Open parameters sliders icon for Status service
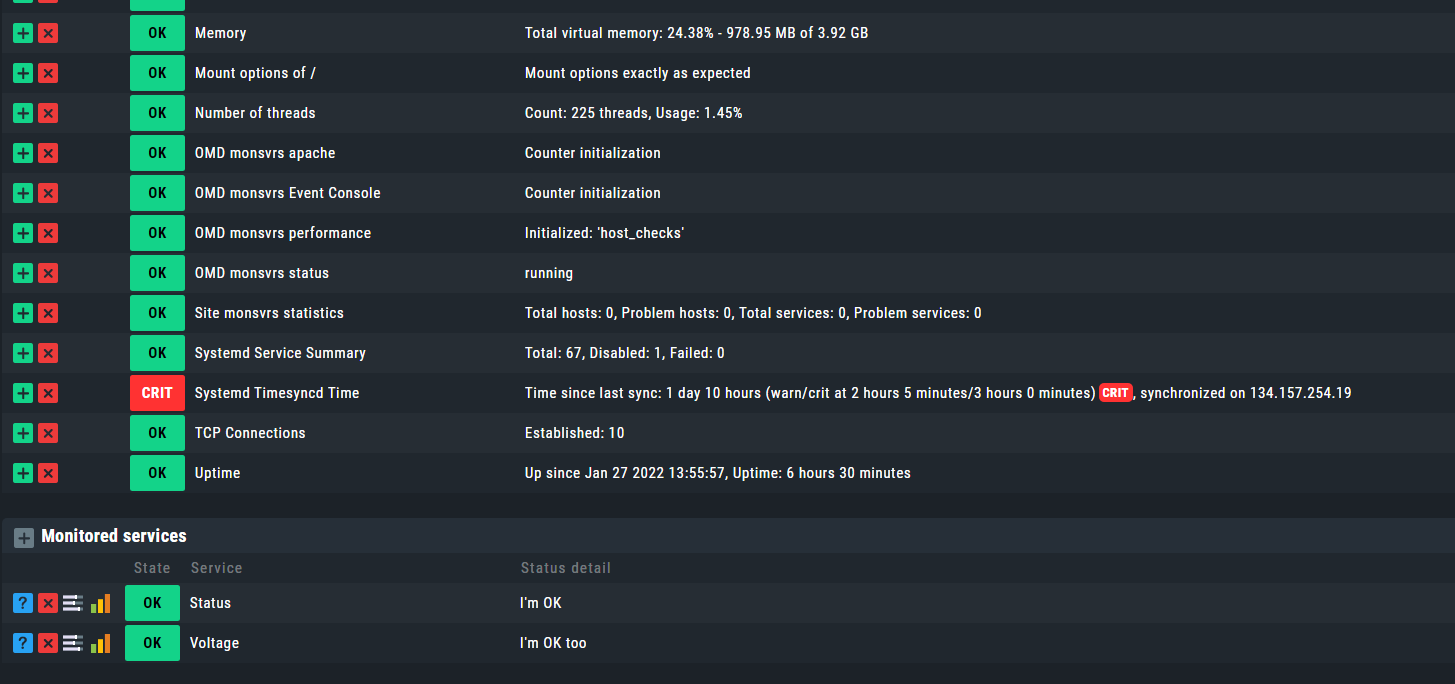Viewport: 1455px width, 684px height. click(x=73, y=603)
